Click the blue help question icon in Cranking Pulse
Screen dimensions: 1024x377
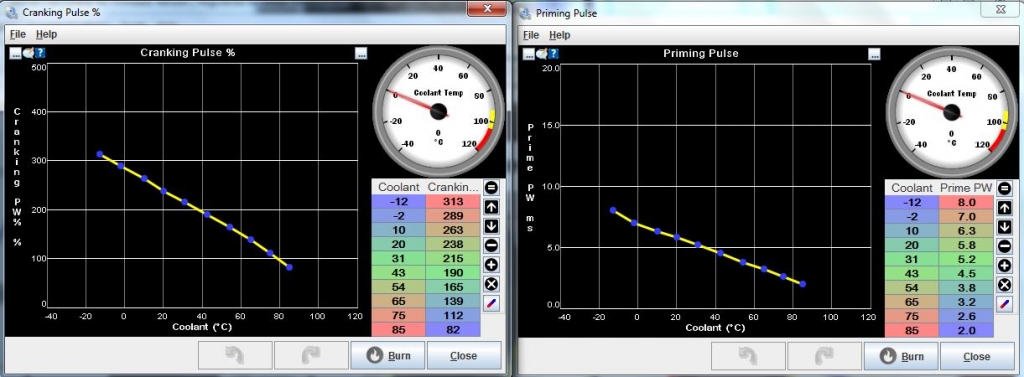40,54
